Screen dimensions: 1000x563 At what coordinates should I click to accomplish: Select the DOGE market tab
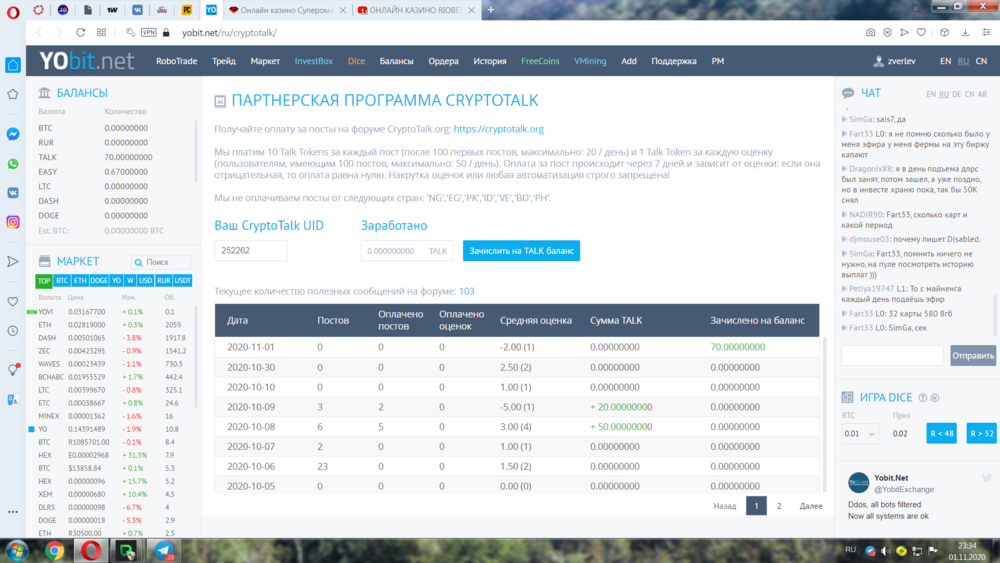pos(99,281)
